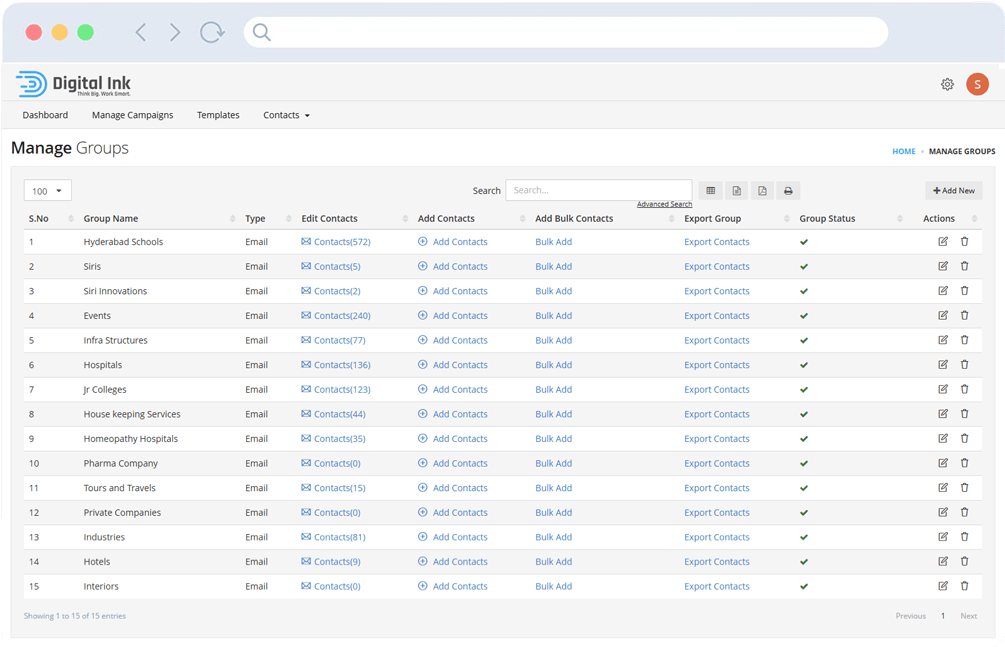Open the Advanced Search link
Screen dimensions: 1005x647
coord(664,205)
